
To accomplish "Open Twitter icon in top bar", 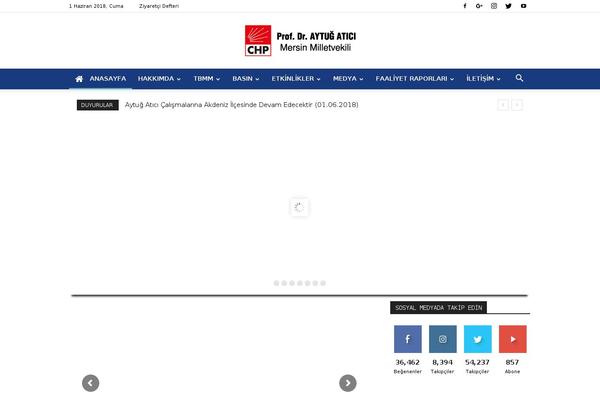I will (x=509, y=6).
